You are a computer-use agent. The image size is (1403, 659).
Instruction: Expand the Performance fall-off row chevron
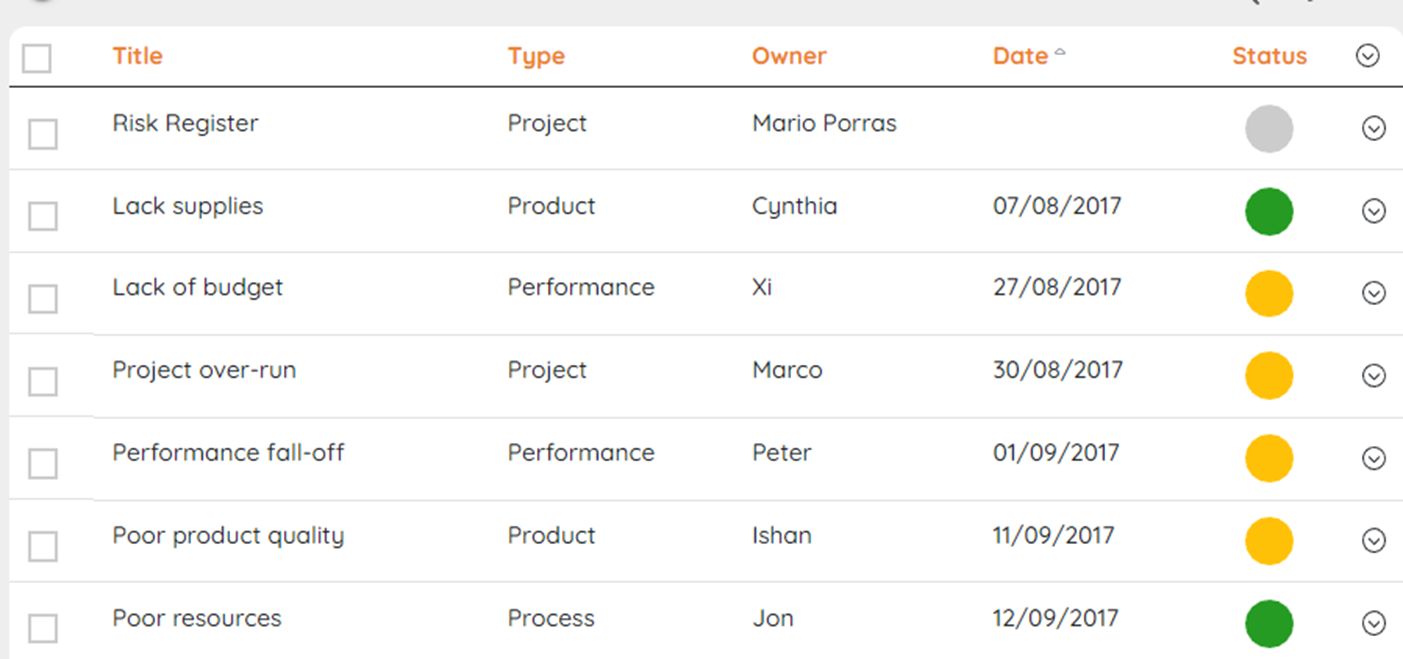coord(1374,458)
